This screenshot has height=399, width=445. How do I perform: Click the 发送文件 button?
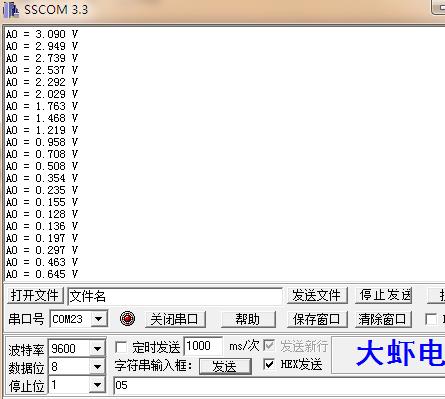tap(317, 295)
